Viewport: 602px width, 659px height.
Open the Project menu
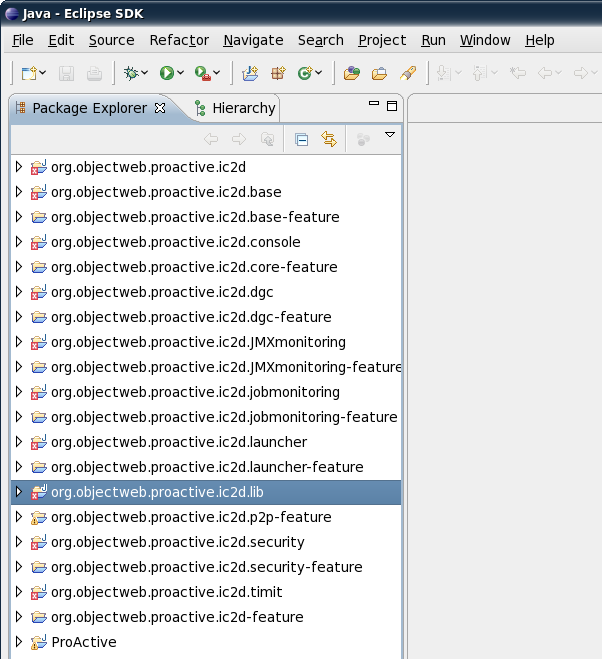[x=382, y=40]
